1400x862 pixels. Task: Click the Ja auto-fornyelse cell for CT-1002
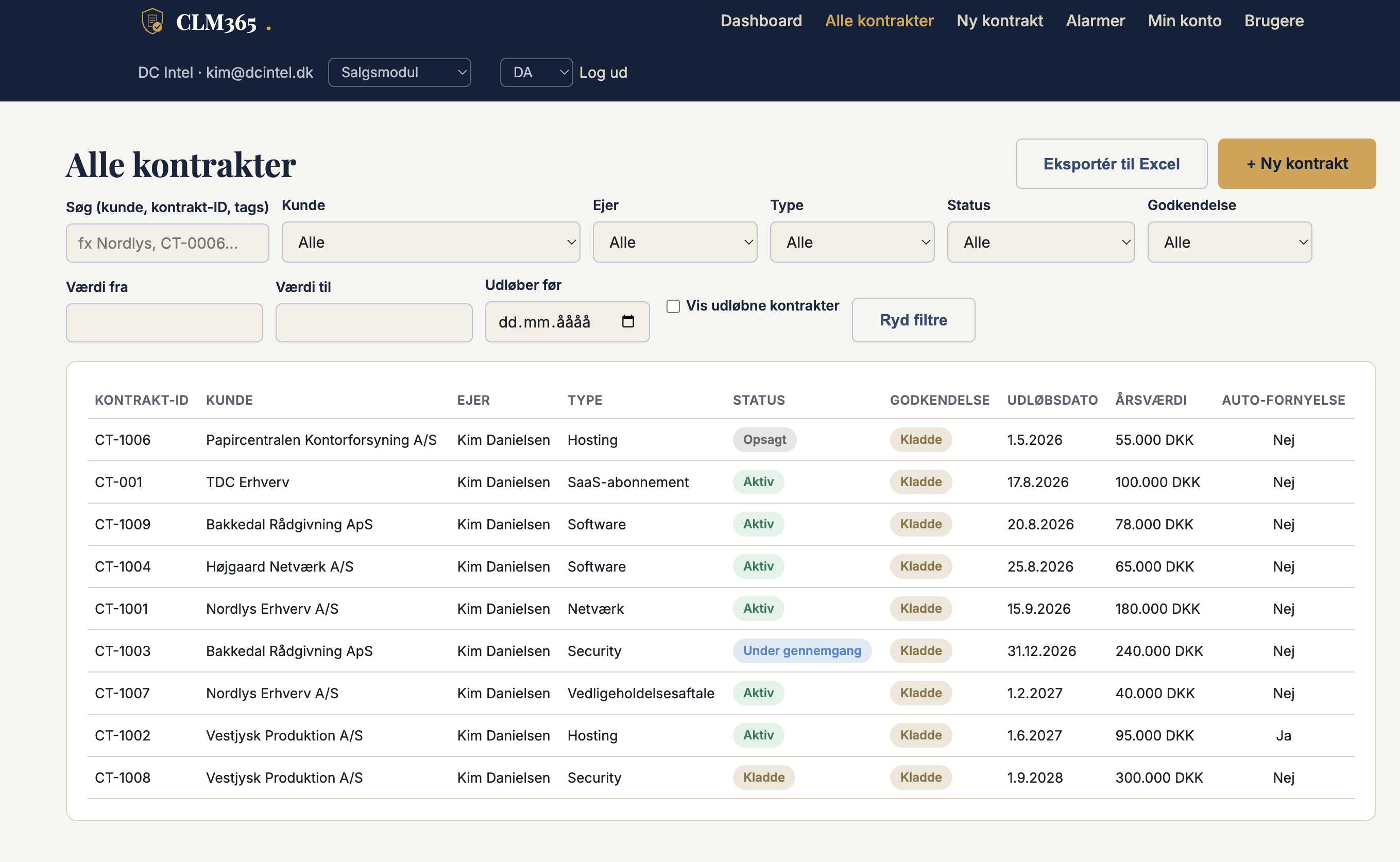click(1283, 735)
